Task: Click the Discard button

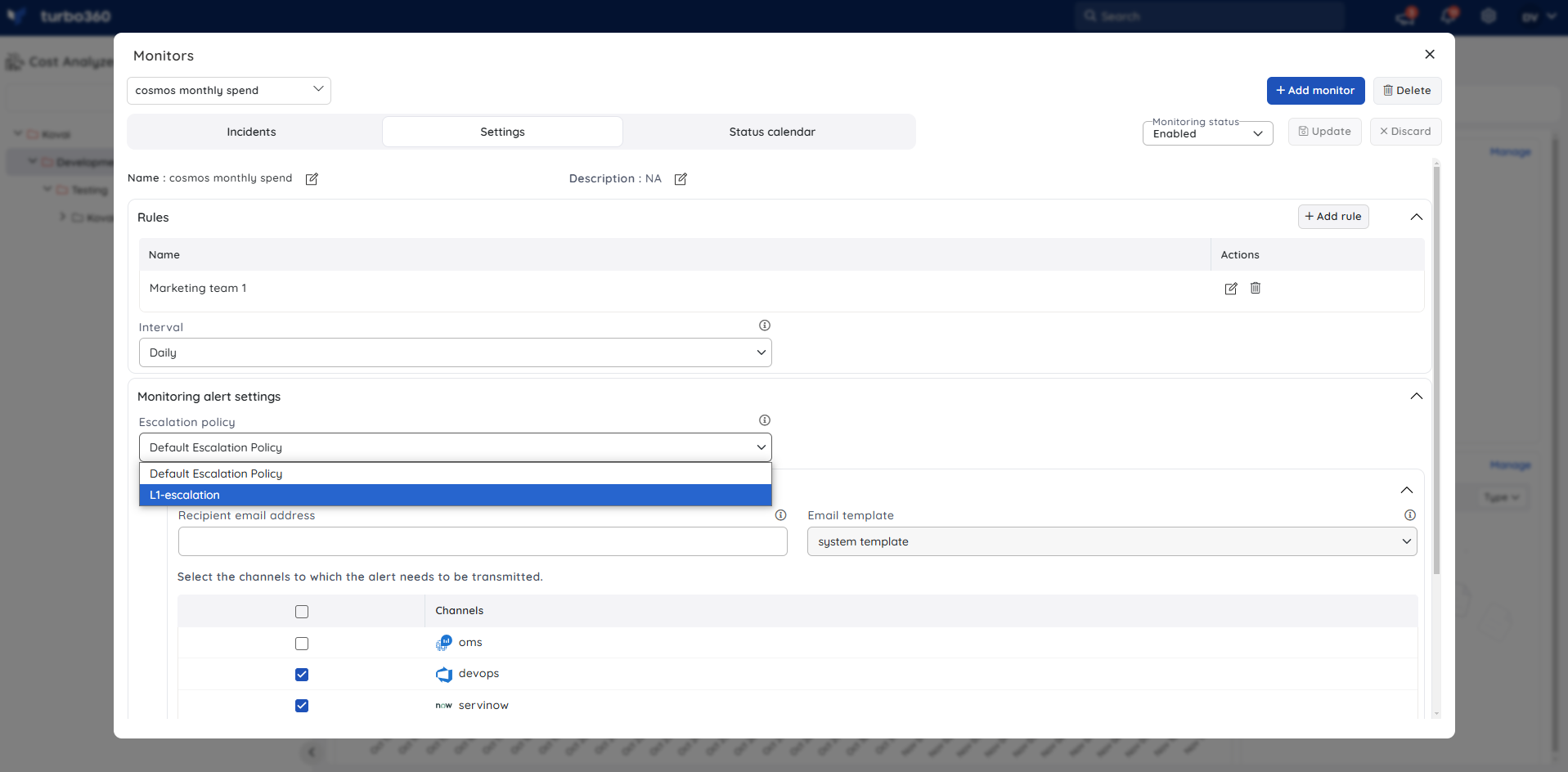Action: pyautogui.click(x=1405, y=132)
